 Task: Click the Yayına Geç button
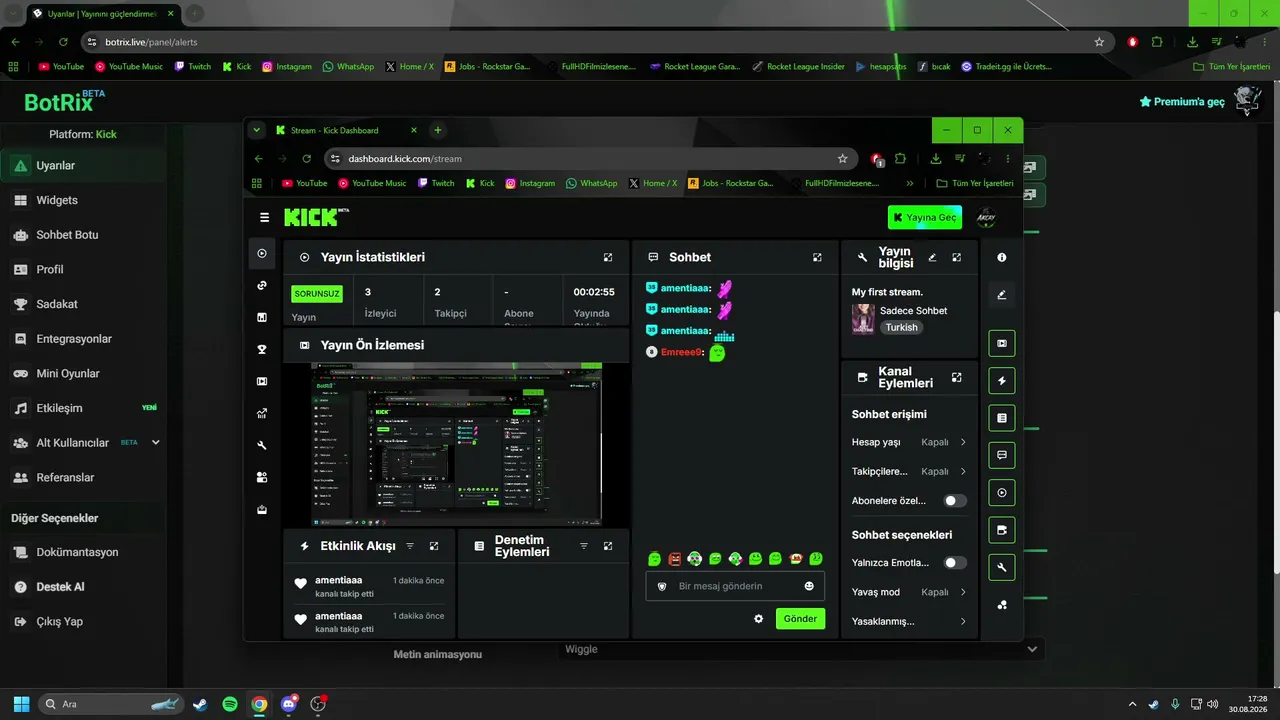click(x=925, y=217)
